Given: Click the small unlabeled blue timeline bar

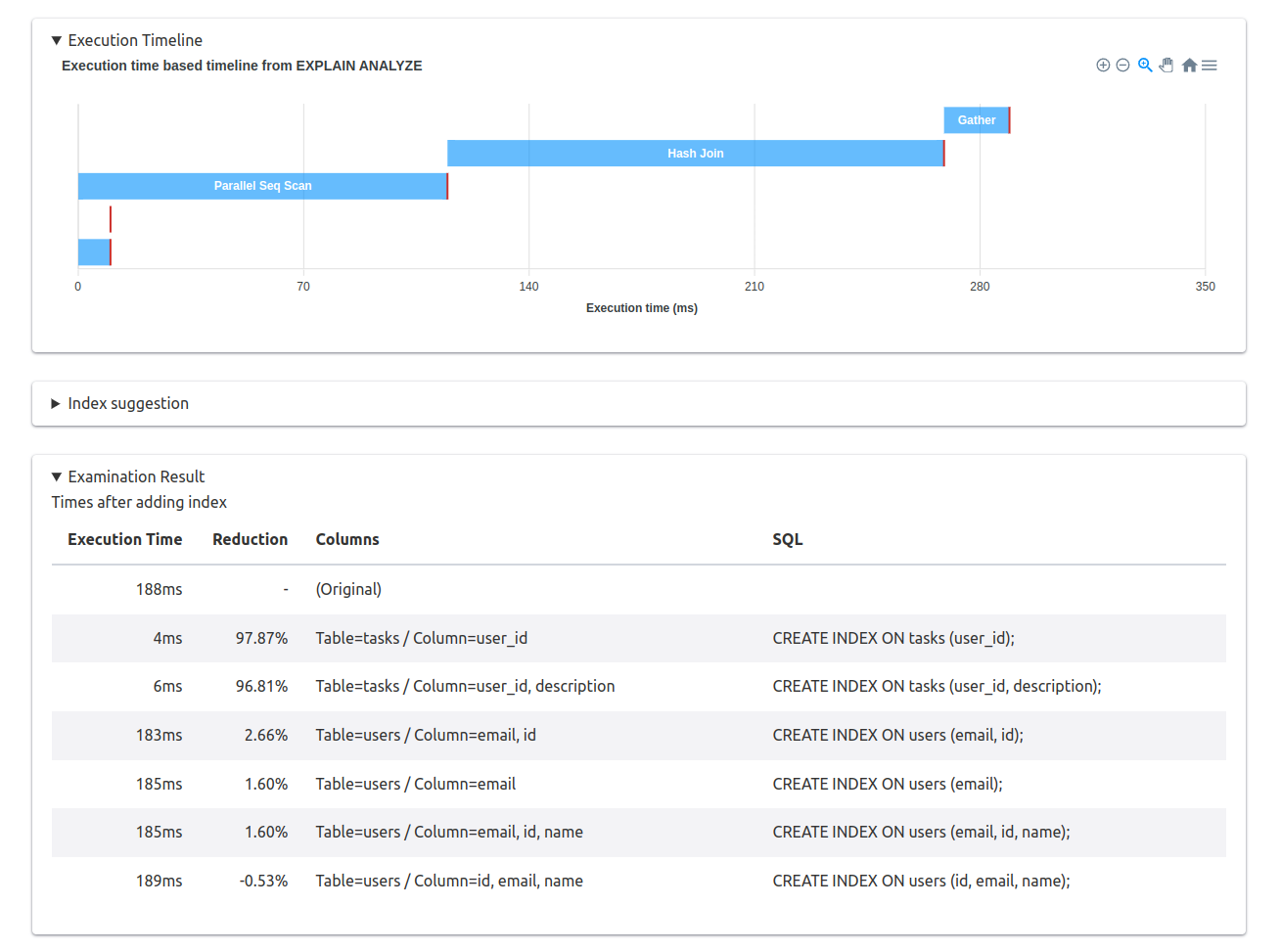Looking at the screenshot, I should click(x=94, y=252).
